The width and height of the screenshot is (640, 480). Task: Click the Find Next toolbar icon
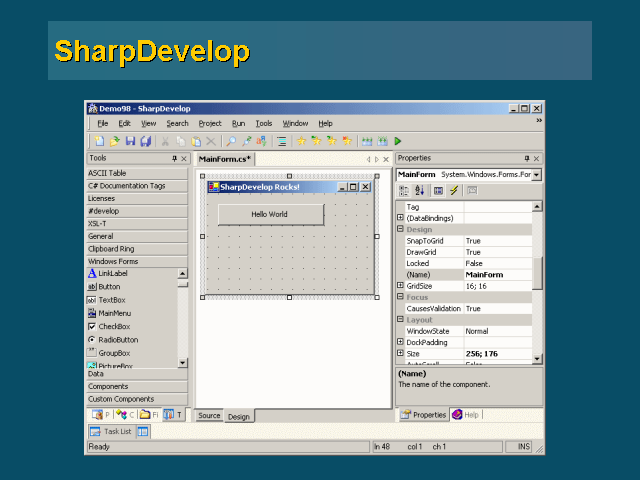click(x=246, y=141)
